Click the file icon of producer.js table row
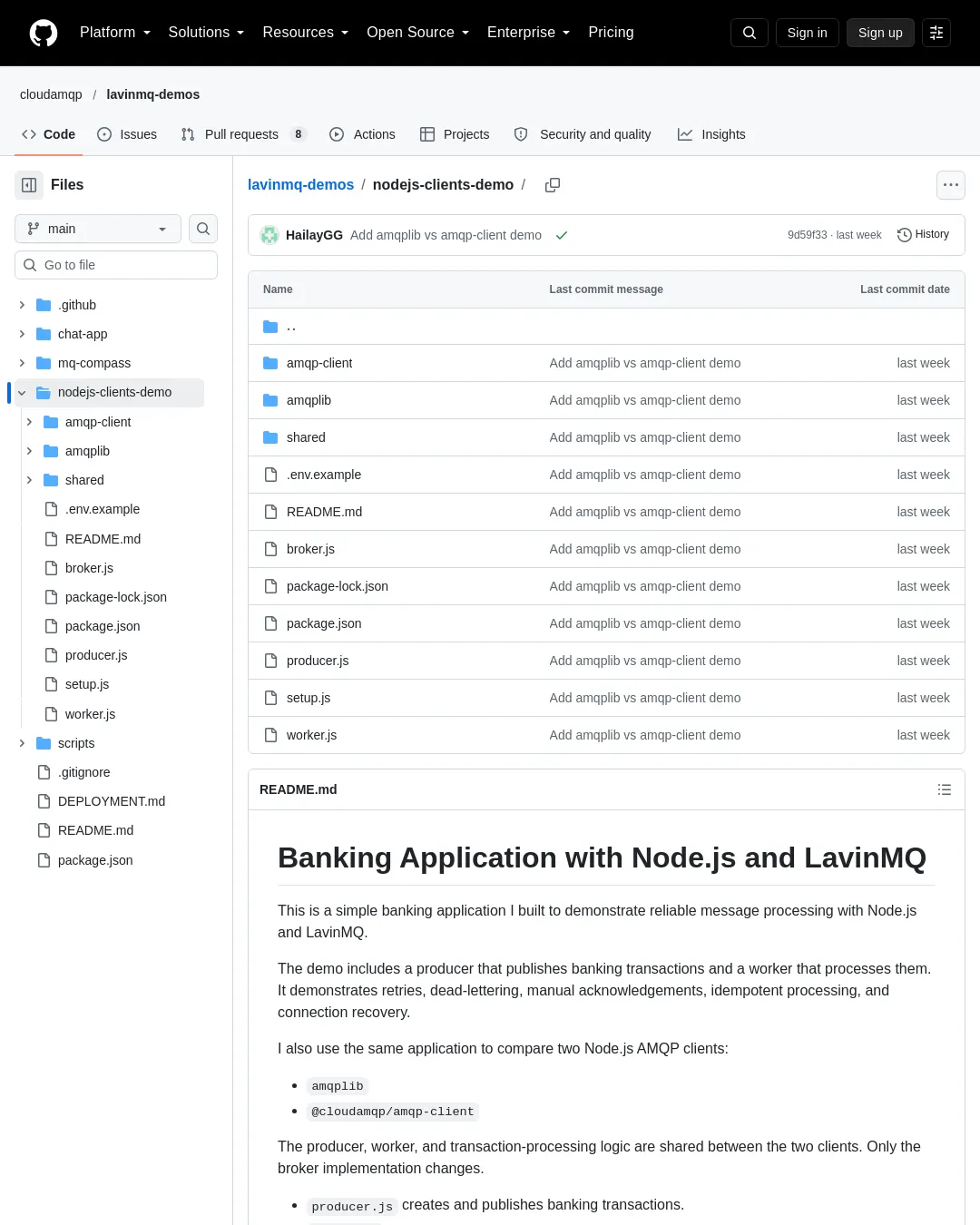 coord(270,661)
